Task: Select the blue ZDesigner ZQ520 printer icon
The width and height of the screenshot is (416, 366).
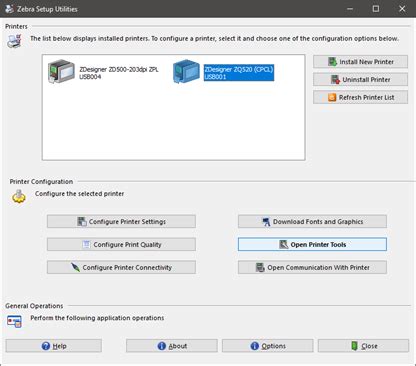Action: [186, 72]
